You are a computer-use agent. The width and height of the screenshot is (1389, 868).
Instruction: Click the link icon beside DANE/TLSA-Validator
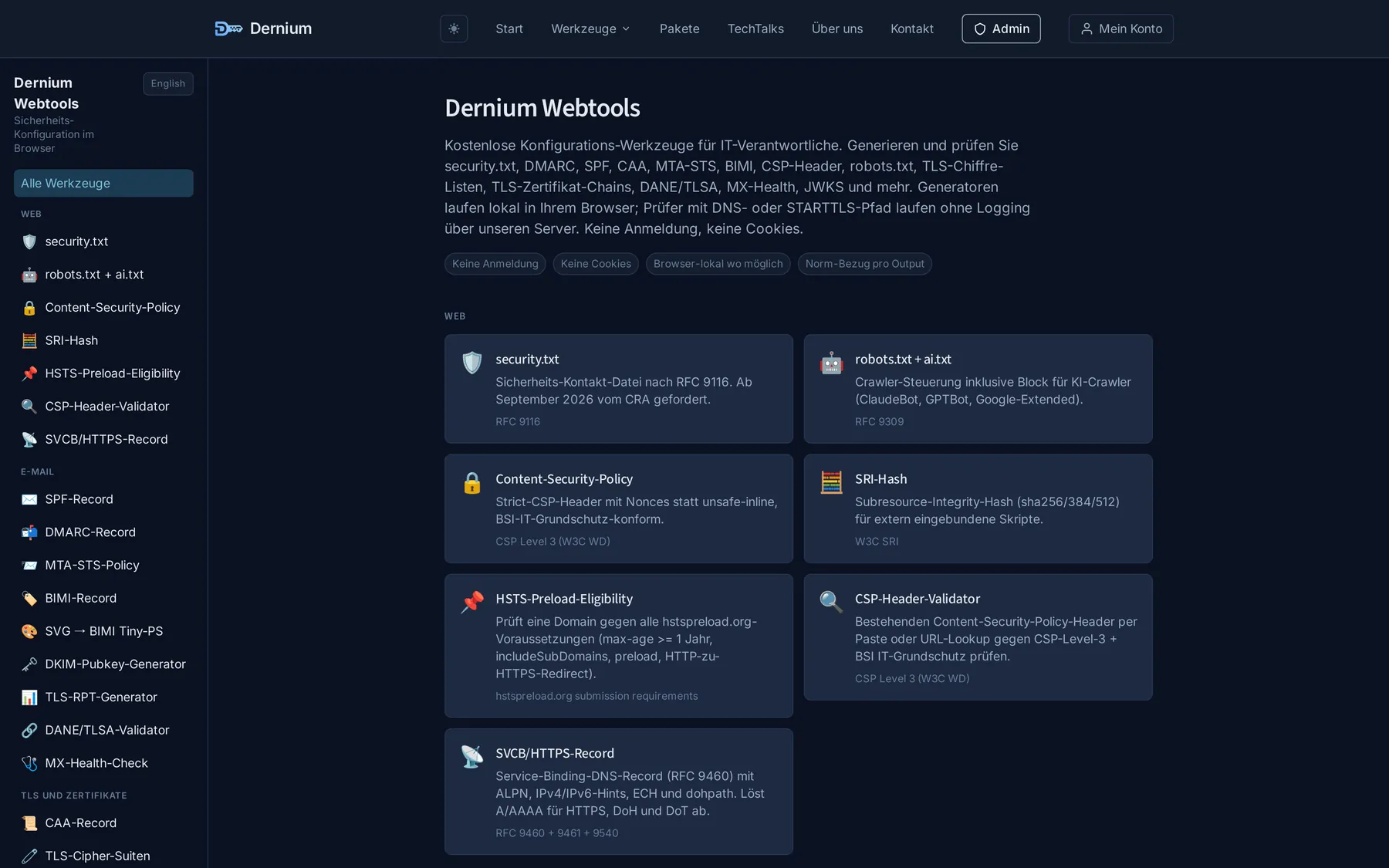click(29, 730)
